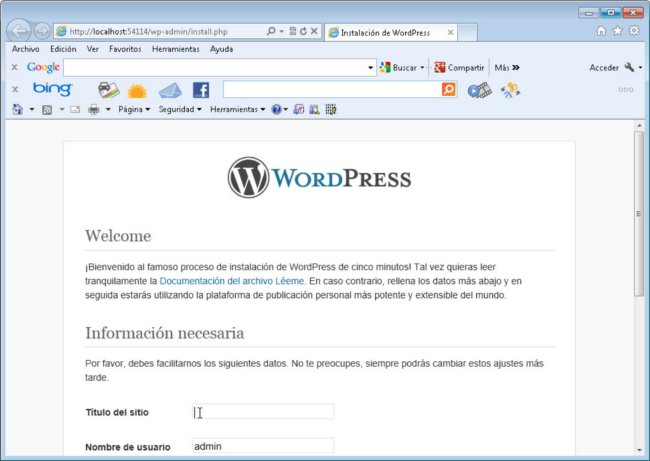Click the Bing translator icon
The height and width of the screenshot is (461, 650).
click(x=510, y=90)
